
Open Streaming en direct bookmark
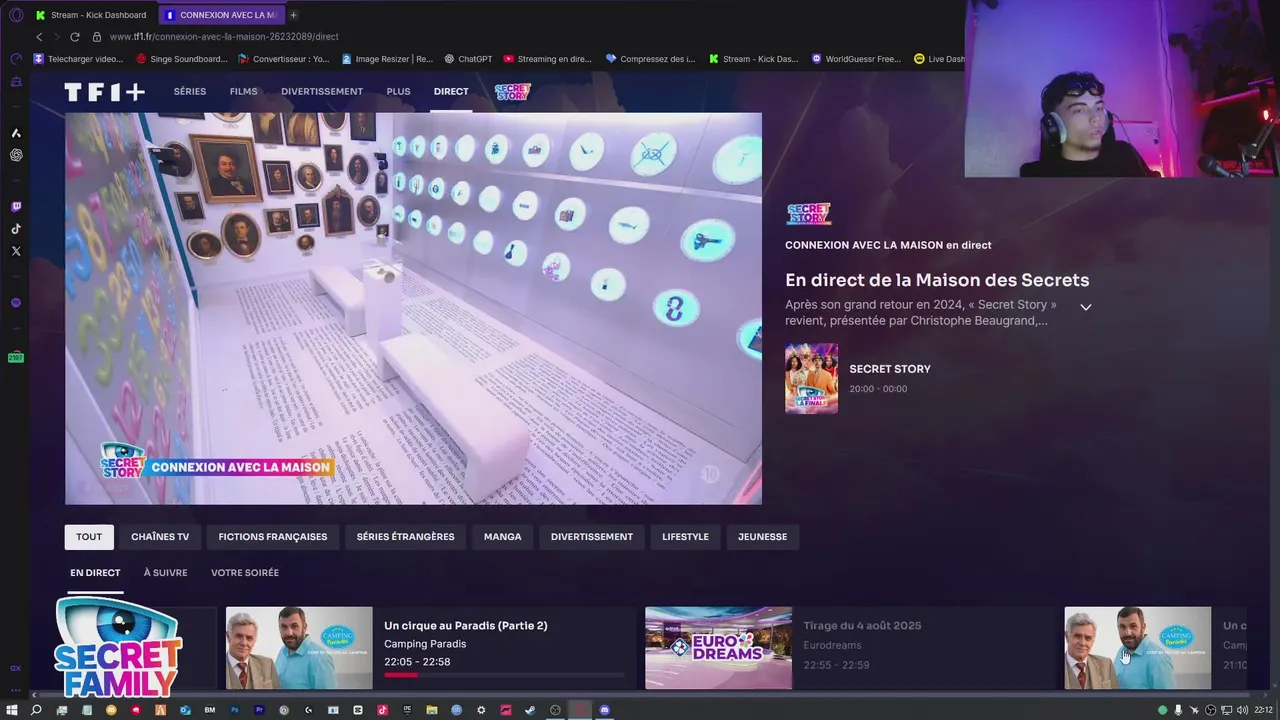click(548, 59)
